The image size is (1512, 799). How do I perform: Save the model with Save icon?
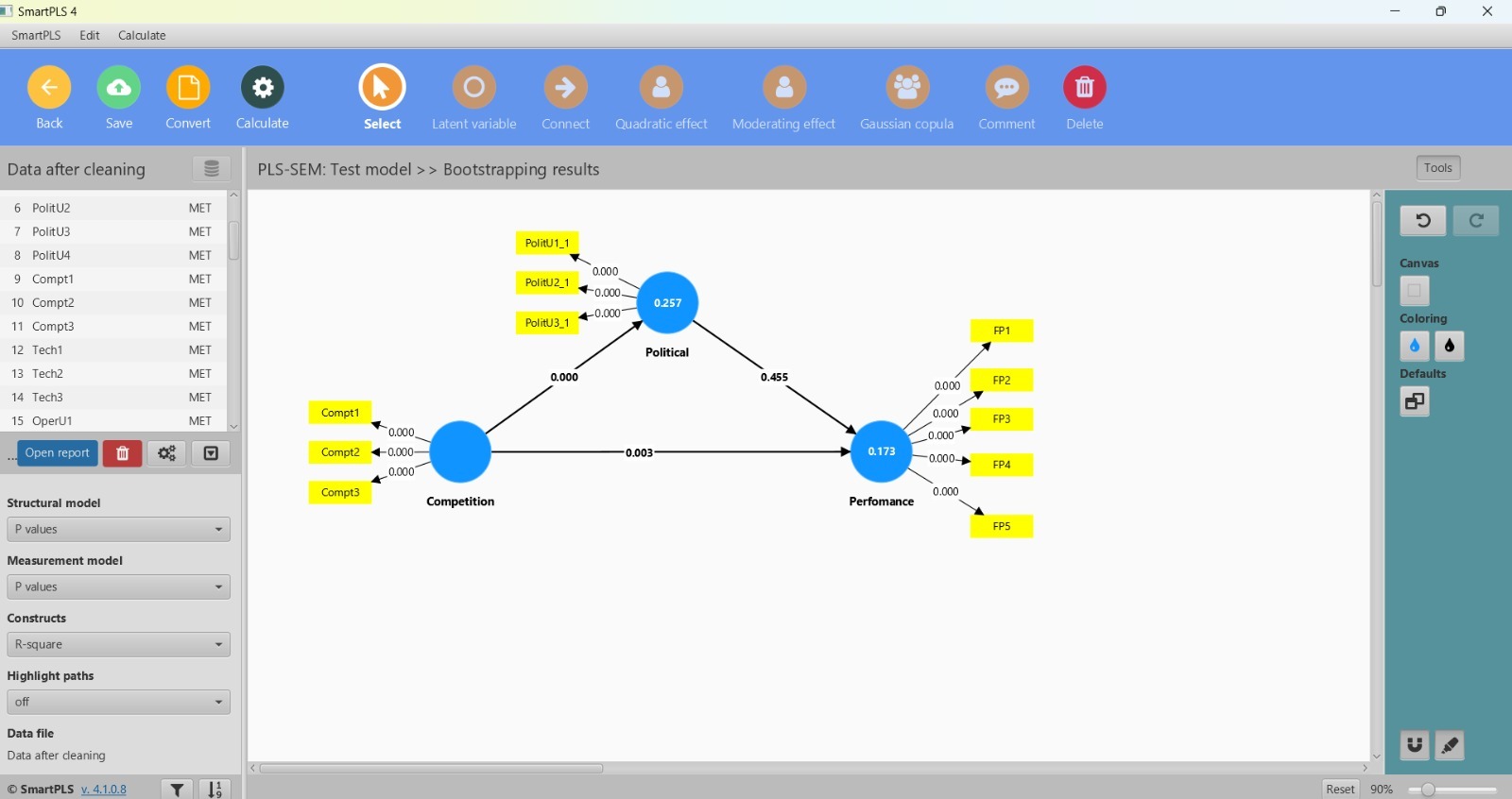119,88
